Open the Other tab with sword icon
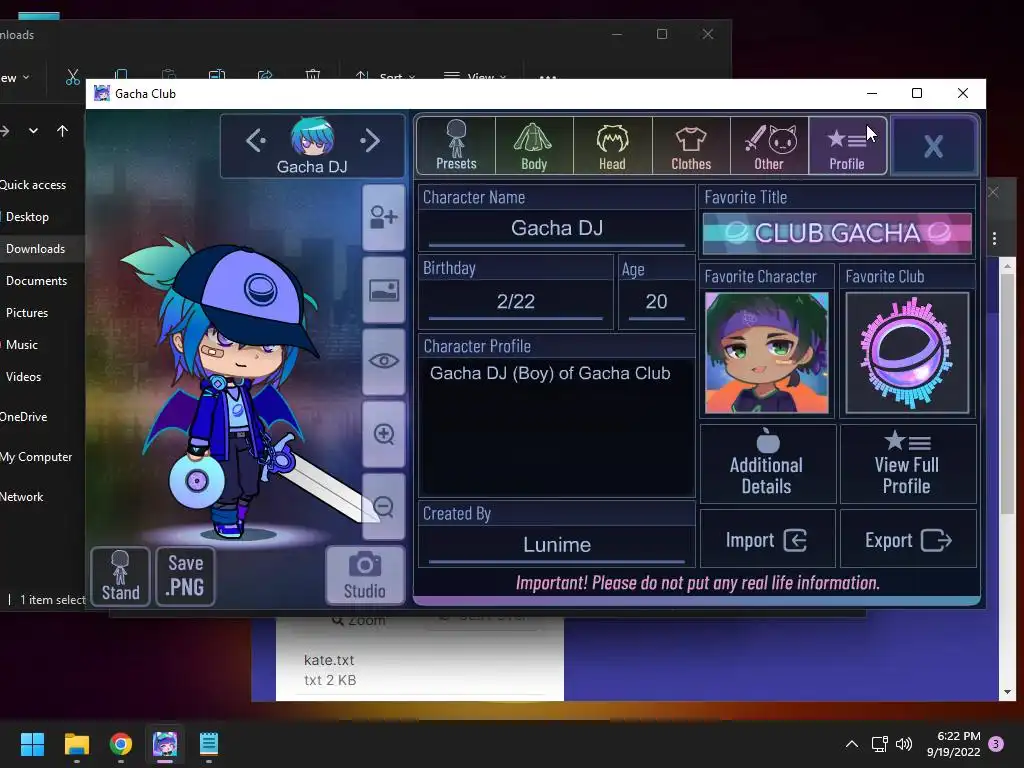 (x=769, y=145)
